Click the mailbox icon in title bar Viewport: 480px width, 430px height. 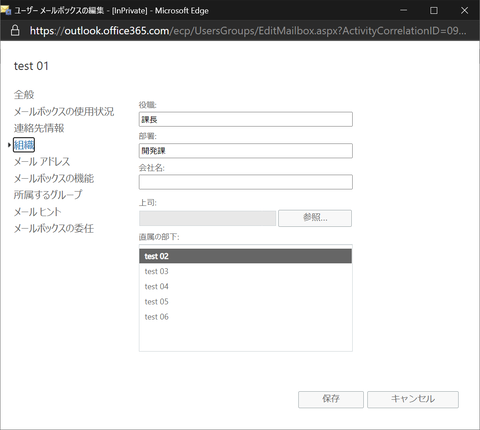point(6,10)
